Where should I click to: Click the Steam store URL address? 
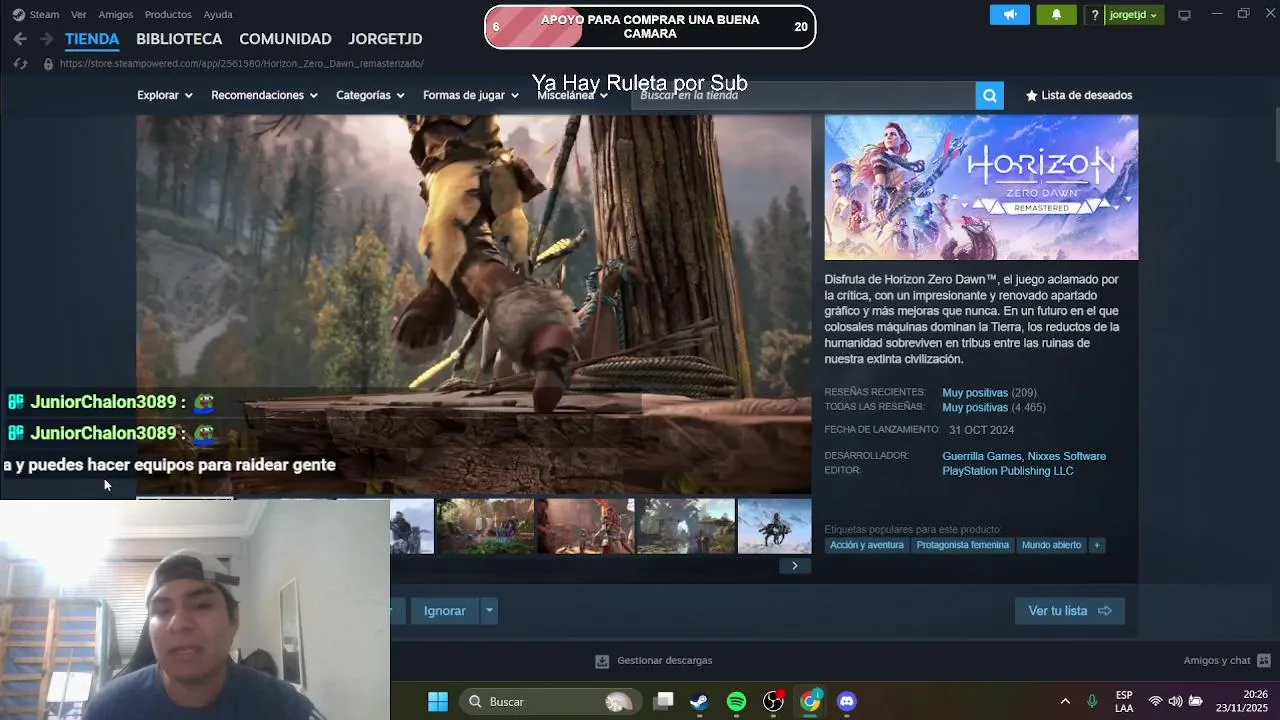pos(241,63)
